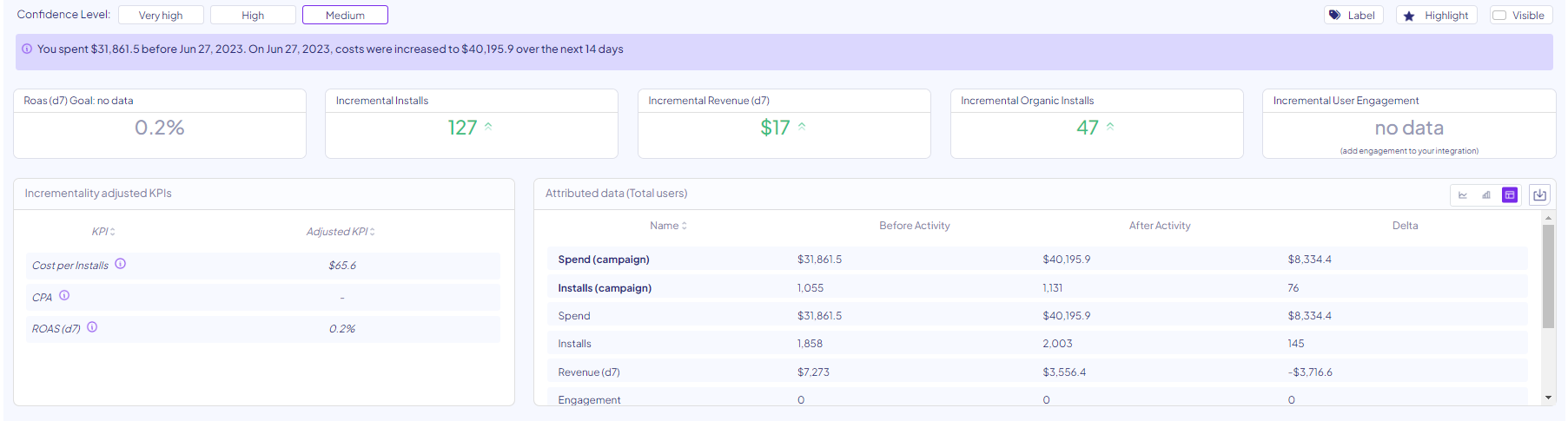
Task: Click the Incremental Revenue value $17
Action: coord(775,128)
